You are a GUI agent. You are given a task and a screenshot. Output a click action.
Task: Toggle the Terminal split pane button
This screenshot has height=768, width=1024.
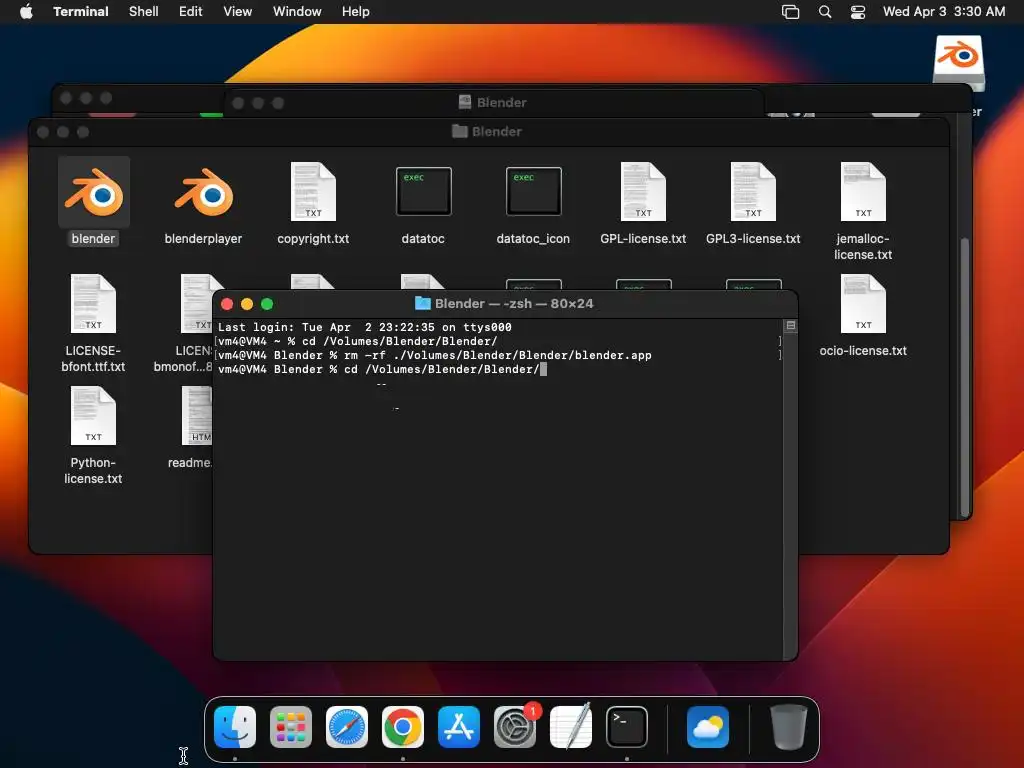(x=790, y=325)
